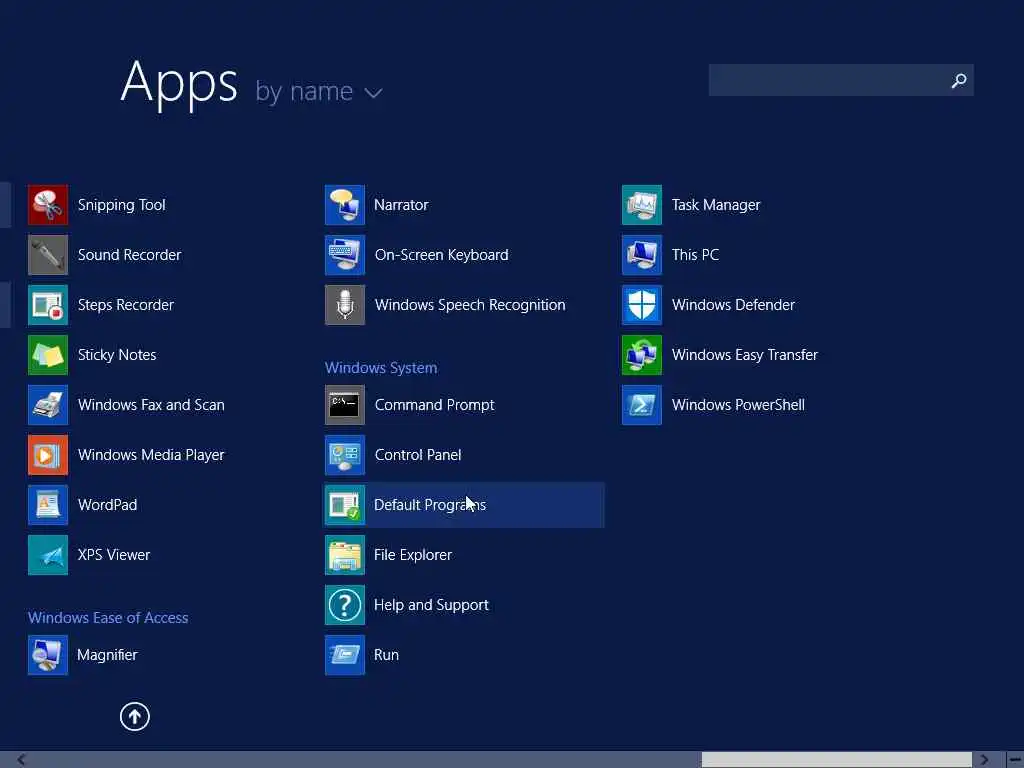Click the 'XPS Viewer' text label
1024x768 pixels.
(114, 555)
